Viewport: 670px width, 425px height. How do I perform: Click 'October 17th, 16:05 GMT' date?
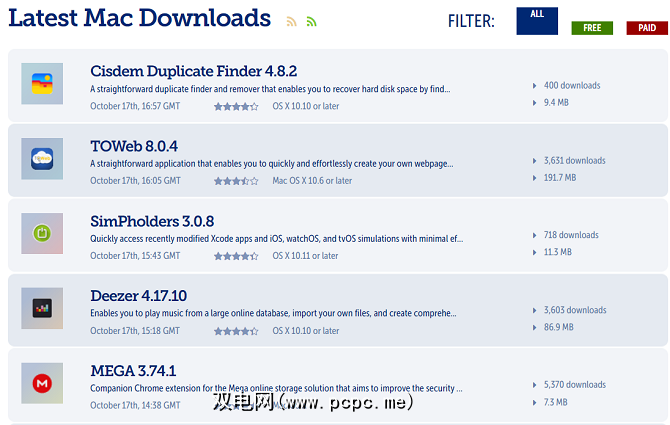(135, 181)
